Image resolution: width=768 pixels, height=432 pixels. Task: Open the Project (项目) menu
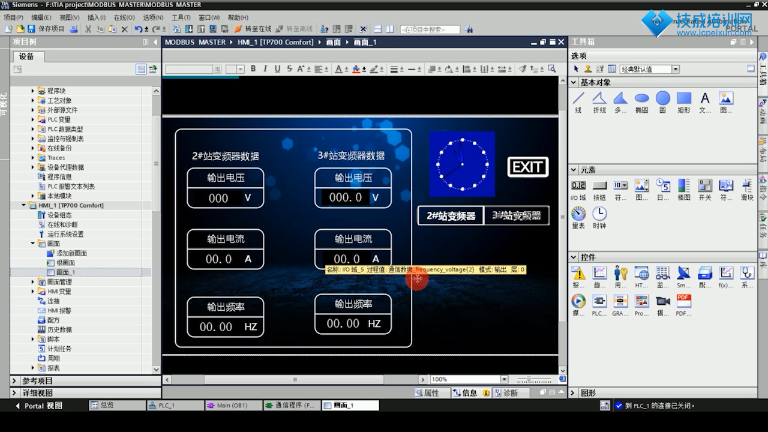pos(13,17)
